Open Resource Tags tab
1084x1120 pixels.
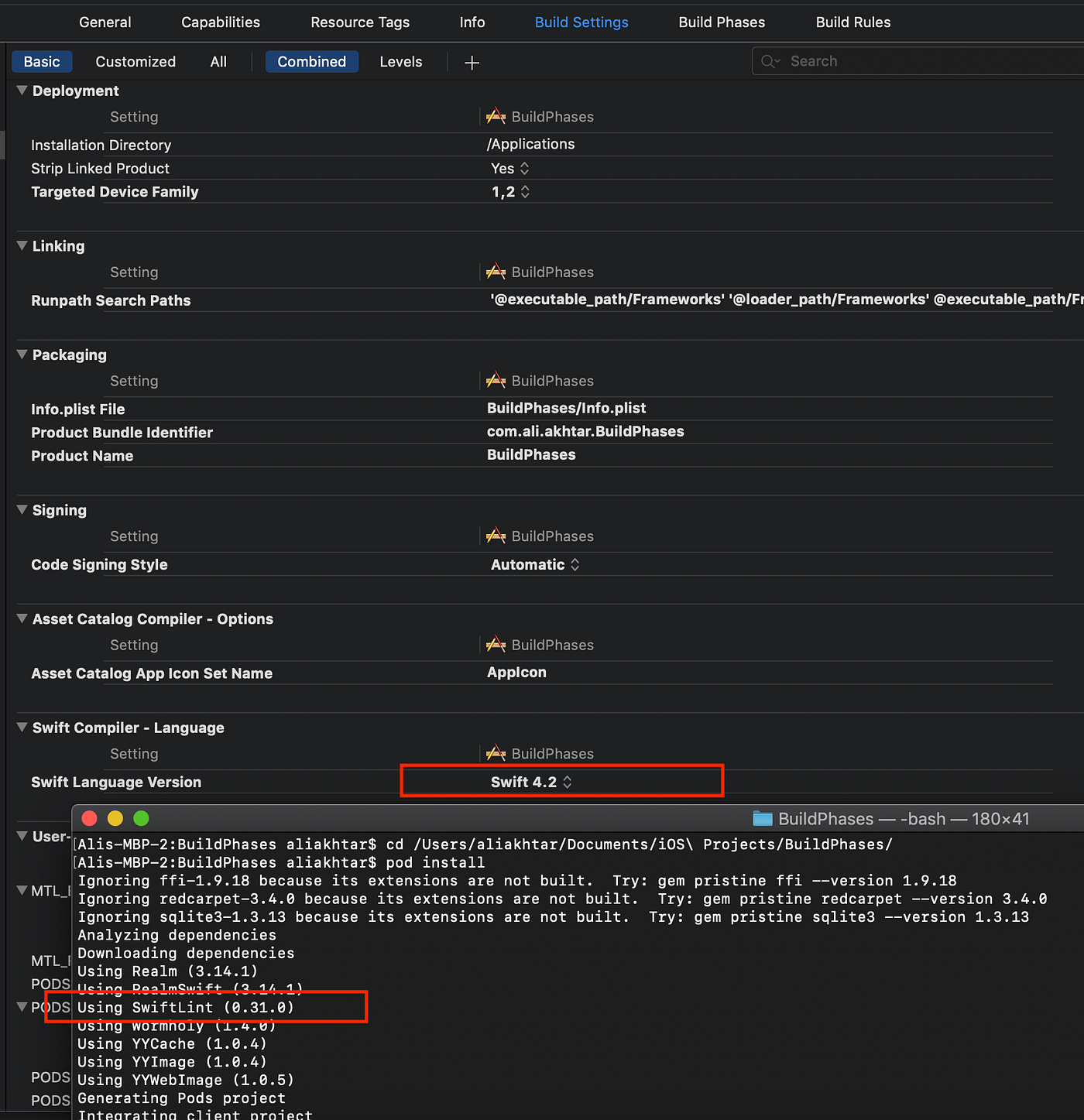tap(360, 22)
